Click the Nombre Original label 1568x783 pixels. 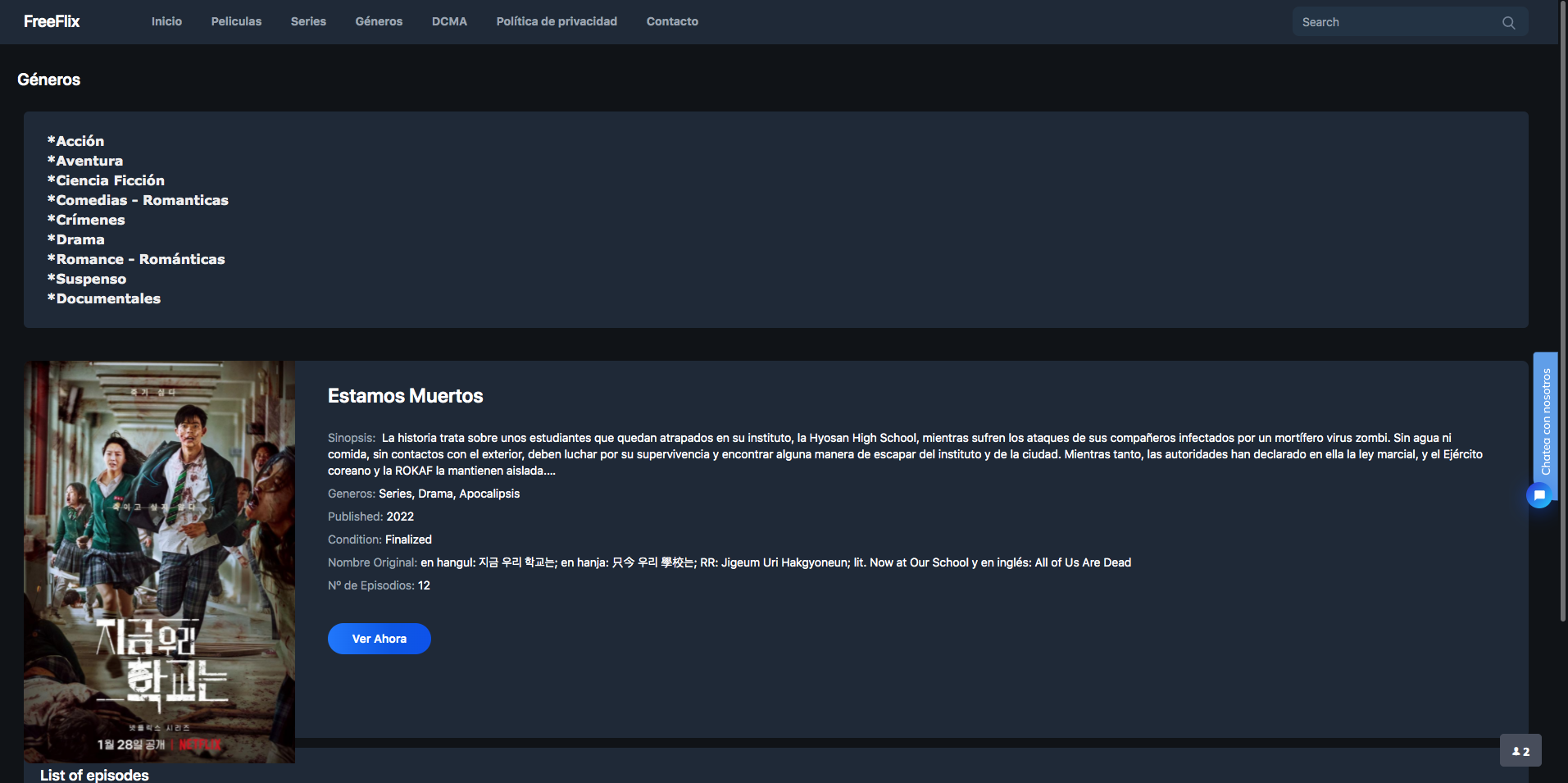(373, 562)
